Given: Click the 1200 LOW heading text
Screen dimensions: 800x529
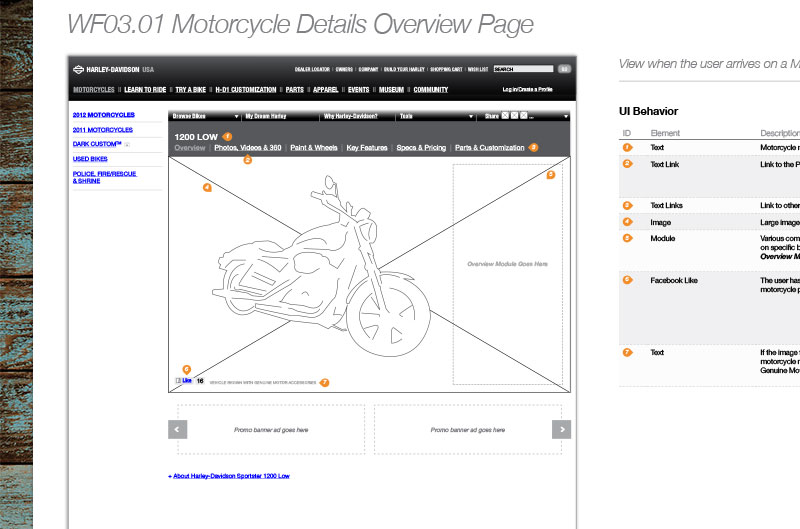Looking at the screenshot, I should [196, 137].
